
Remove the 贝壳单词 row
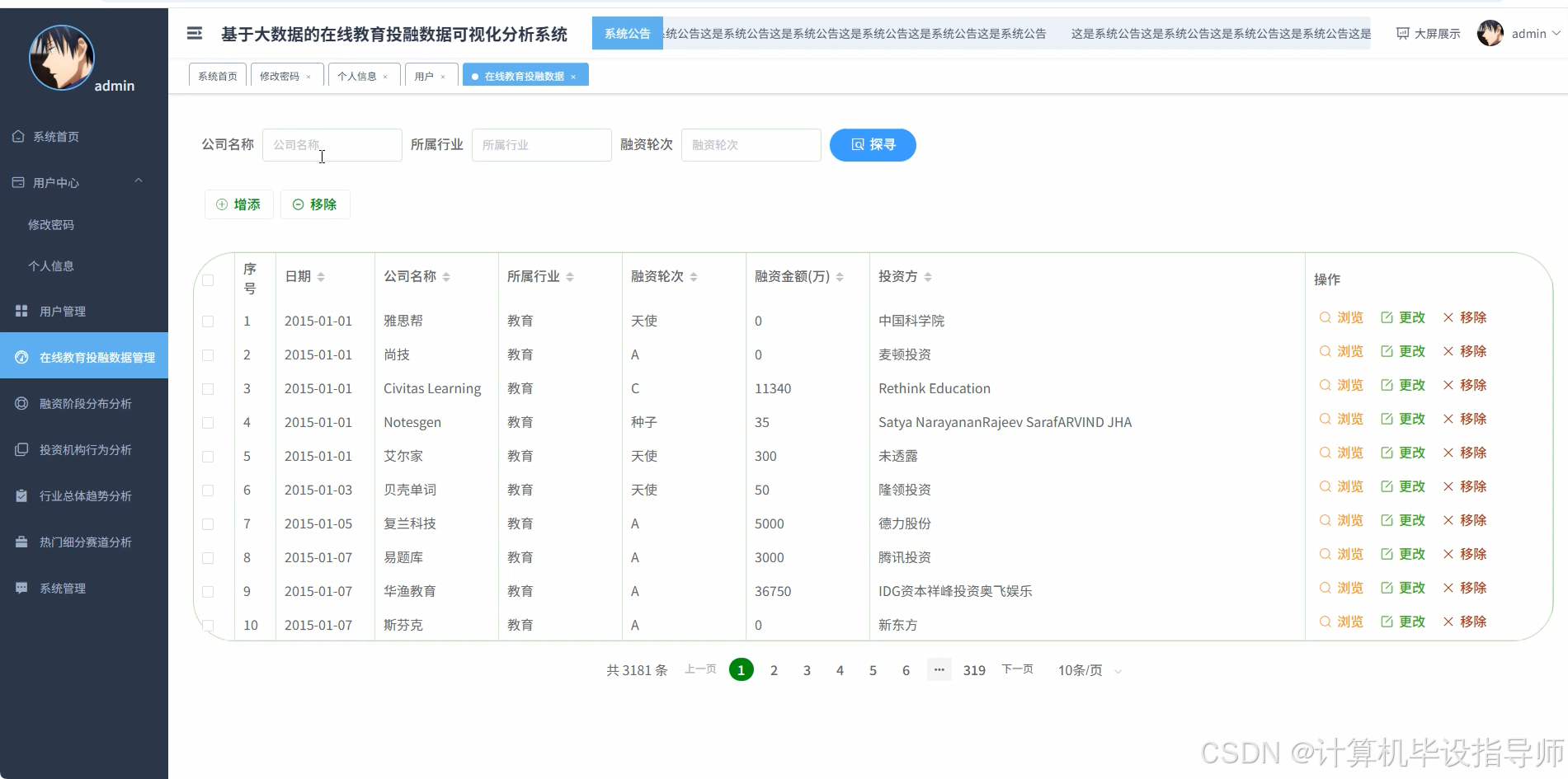[1464, 486]
